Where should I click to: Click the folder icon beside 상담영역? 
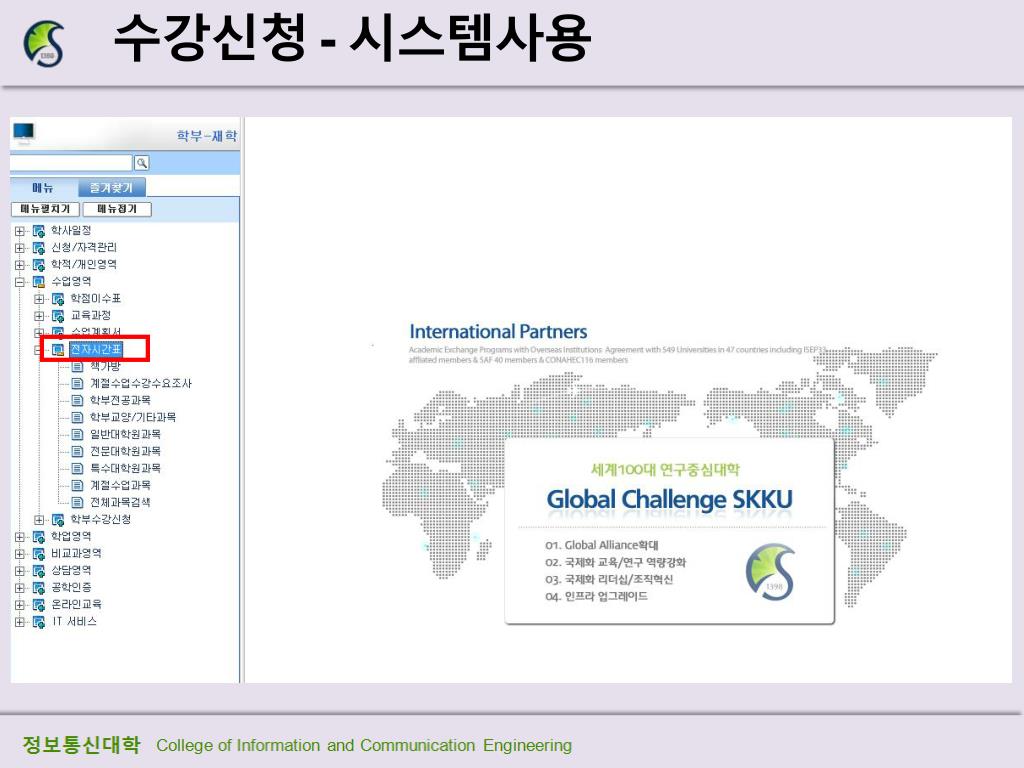click(x=39, y=570)
